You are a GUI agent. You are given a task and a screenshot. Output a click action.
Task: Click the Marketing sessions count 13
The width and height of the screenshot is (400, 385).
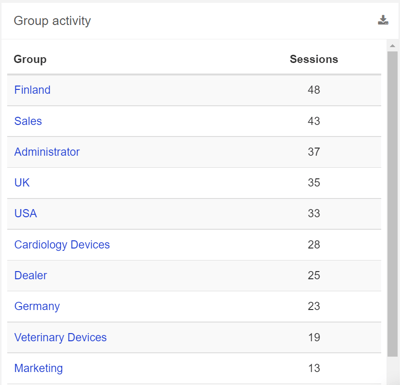coord(314,368)
